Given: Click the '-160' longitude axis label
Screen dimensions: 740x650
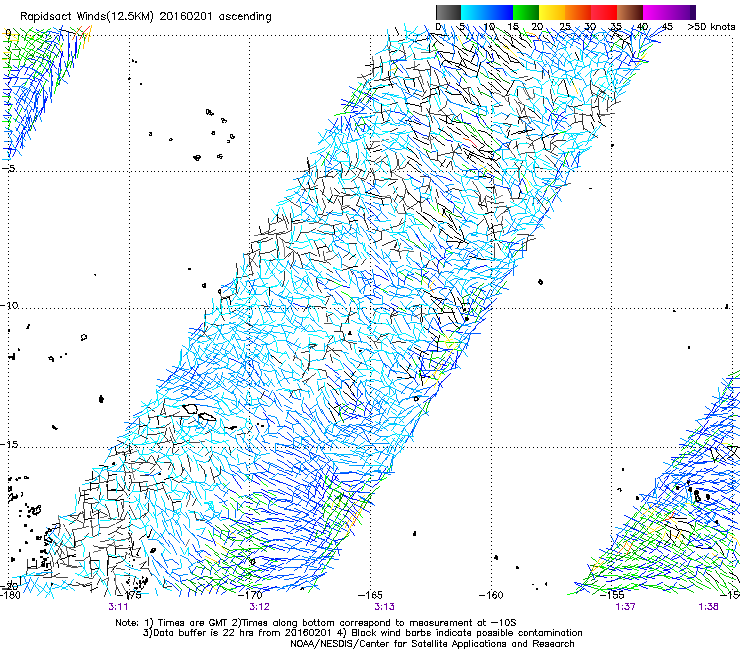Looking at the screenshot, I should (x=491, y=595).
